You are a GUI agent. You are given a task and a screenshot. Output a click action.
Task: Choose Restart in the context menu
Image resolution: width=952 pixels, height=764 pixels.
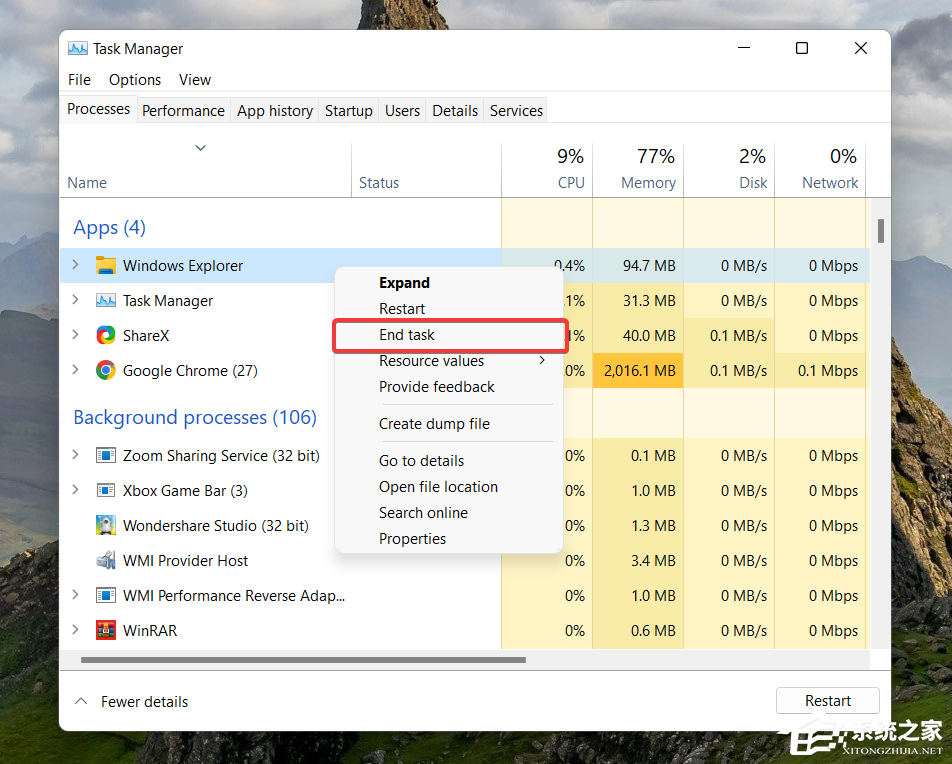click(402, 309)
